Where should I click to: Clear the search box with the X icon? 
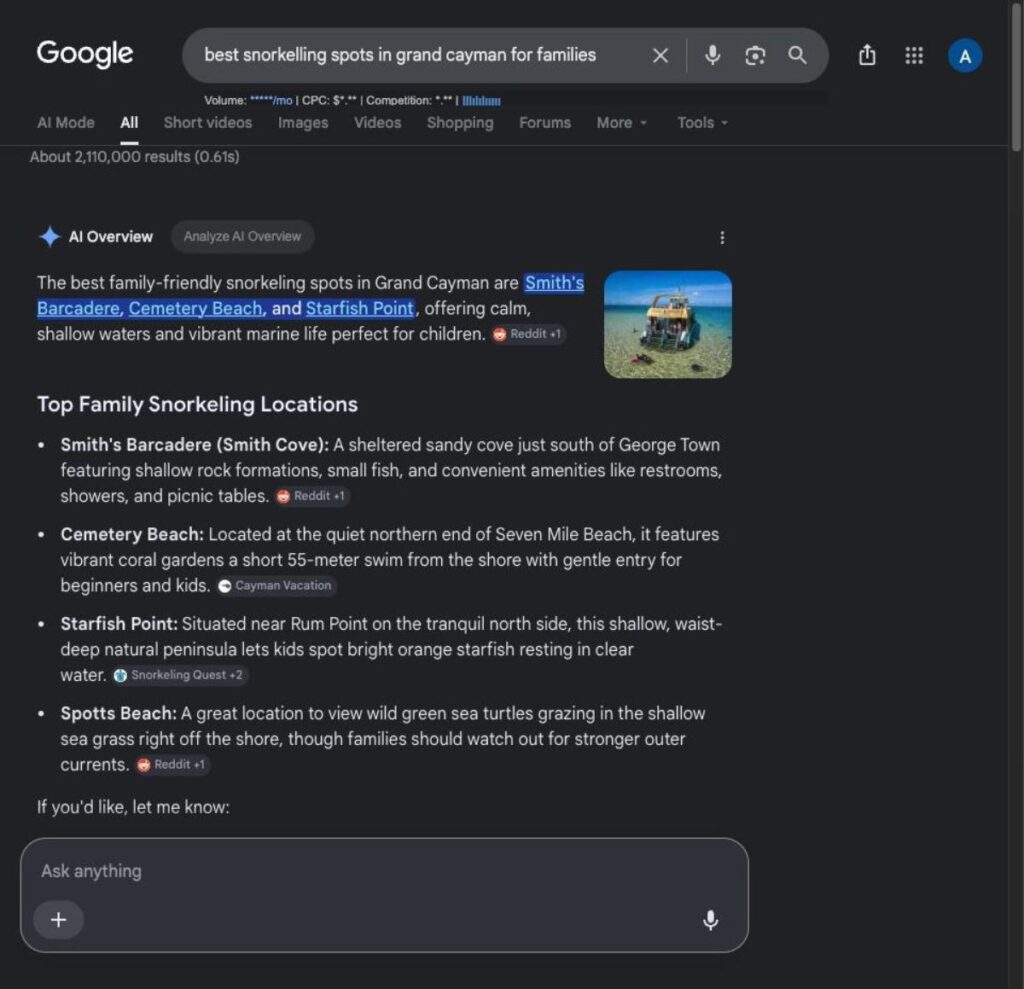pyautogui.click(x=660, y=56)
